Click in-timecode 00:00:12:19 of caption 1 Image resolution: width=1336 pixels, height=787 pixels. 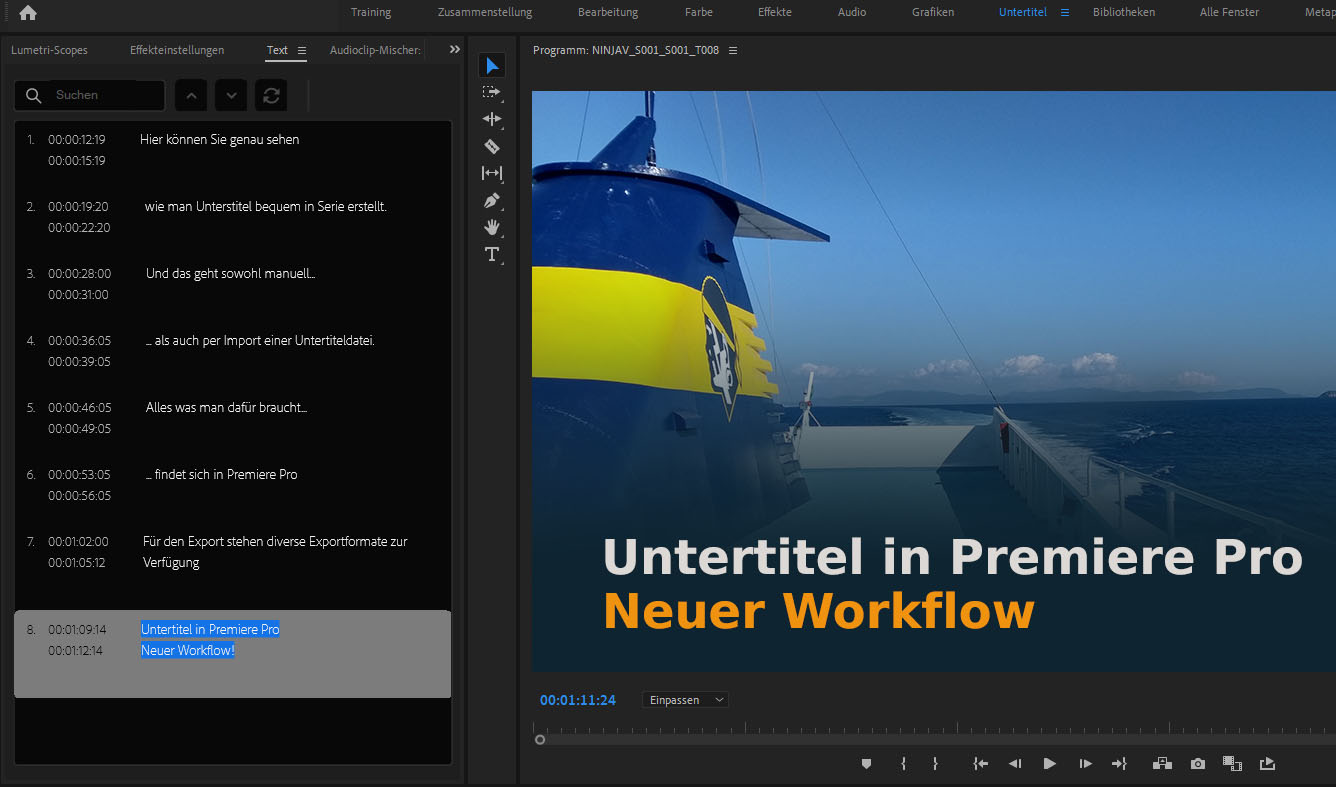[77, 140]
